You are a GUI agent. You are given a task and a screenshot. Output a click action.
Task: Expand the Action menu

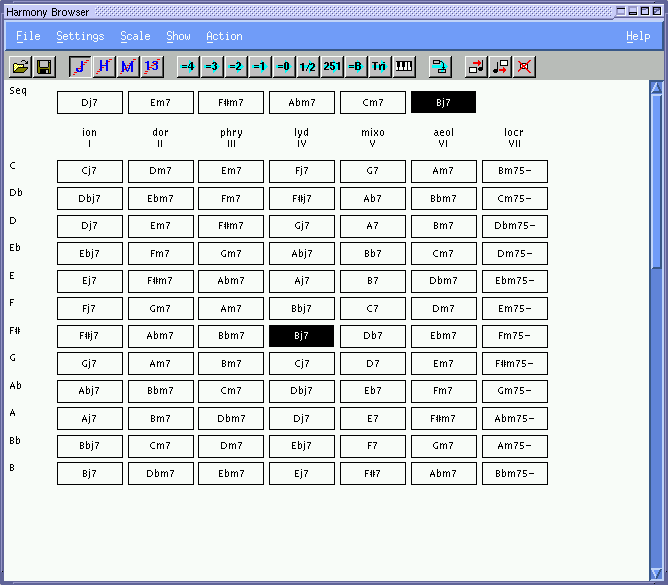(224, 36)
